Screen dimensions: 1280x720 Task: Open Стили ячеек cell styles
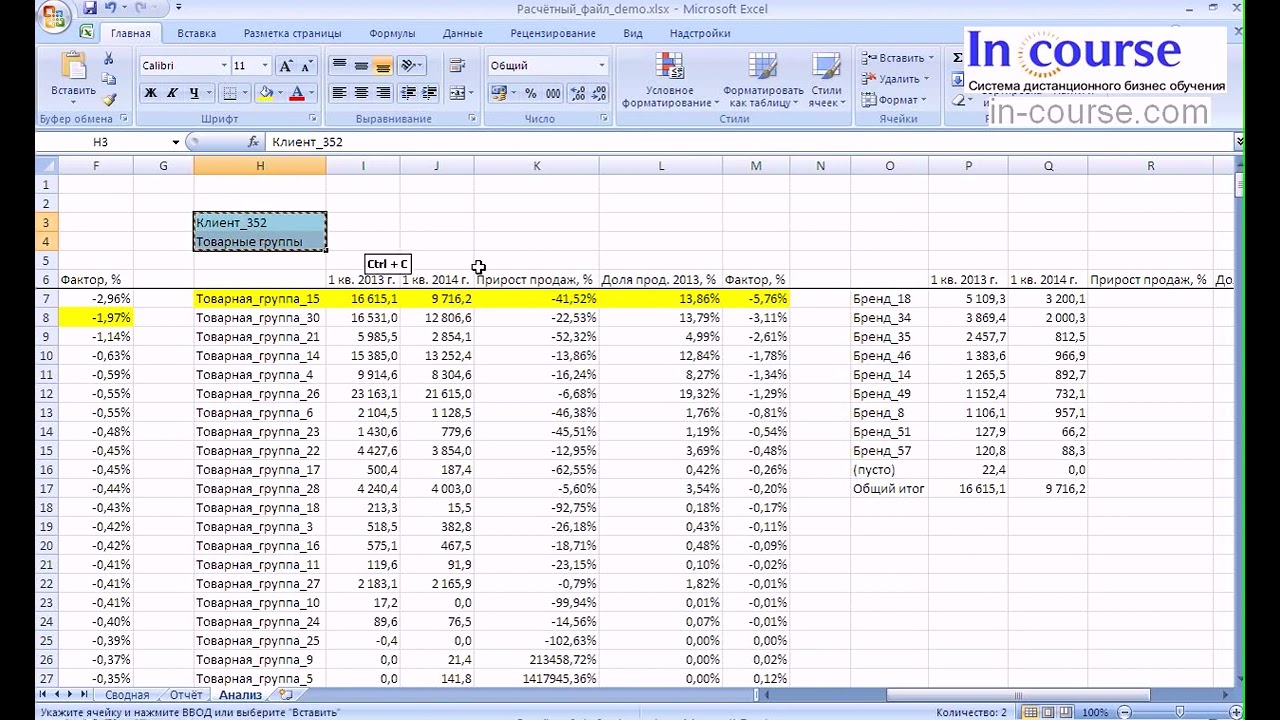coord(826,80)
